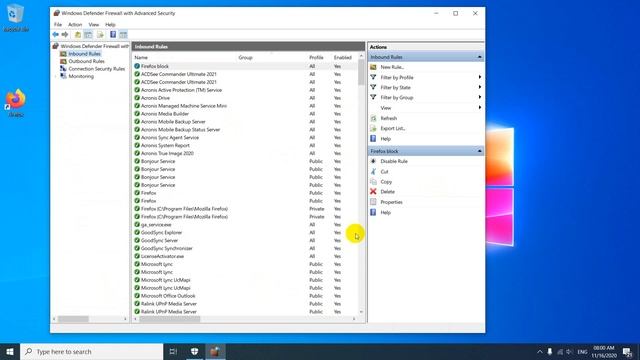Expand Filter by State submenu arrow

[x=480, y=87]
